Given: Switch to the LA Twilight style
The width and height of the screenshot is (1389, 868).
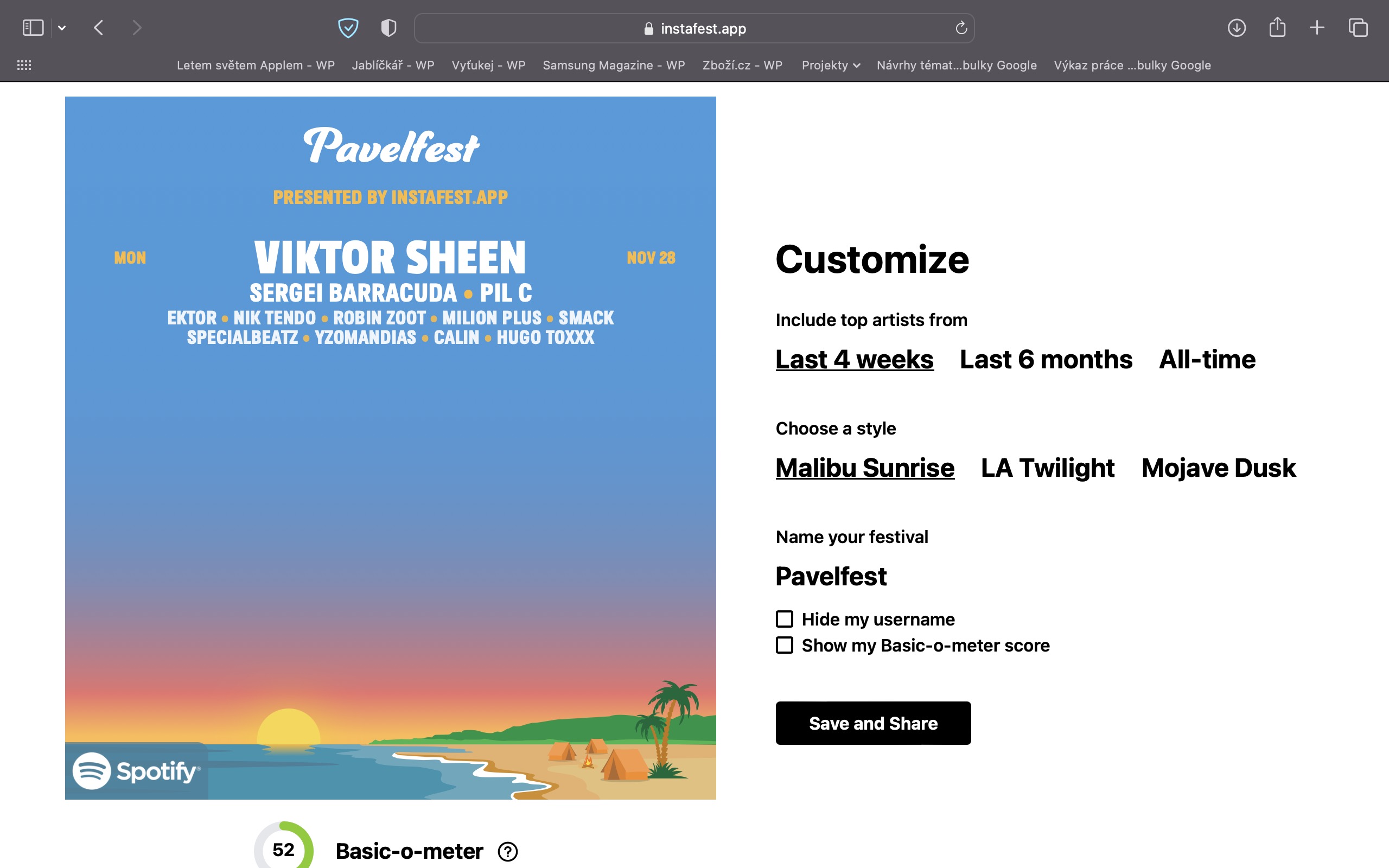Looking at the screenshot, I should [x=1048, y=468].
